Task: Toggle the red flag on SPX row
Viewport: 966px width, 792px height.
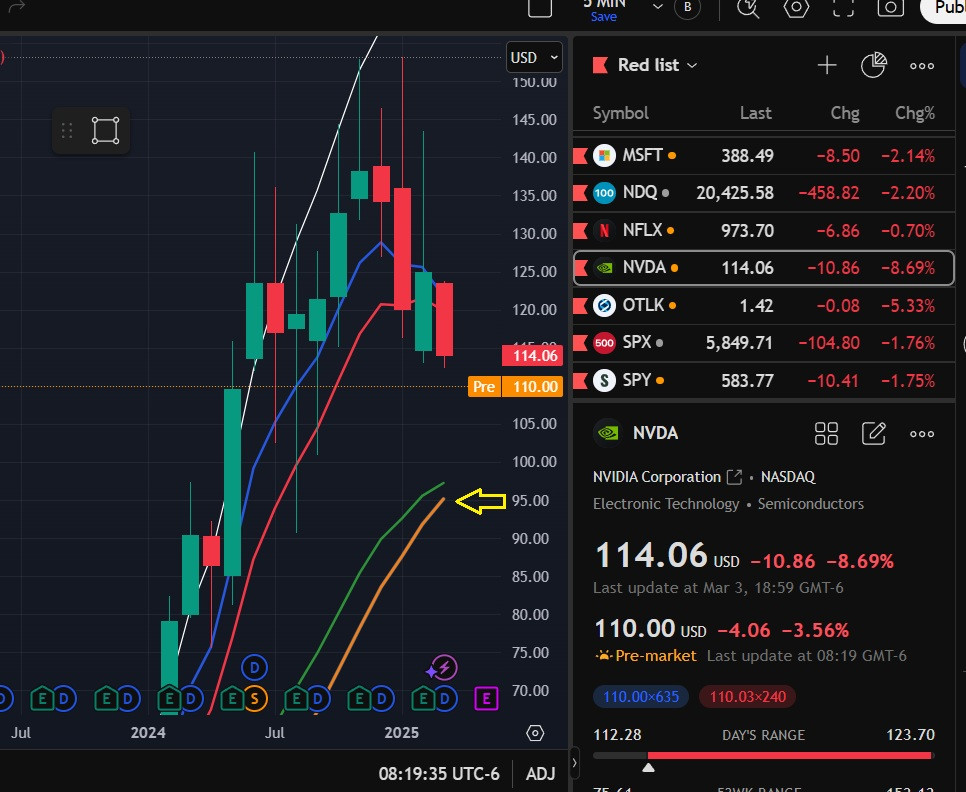Action: (580, 342)
